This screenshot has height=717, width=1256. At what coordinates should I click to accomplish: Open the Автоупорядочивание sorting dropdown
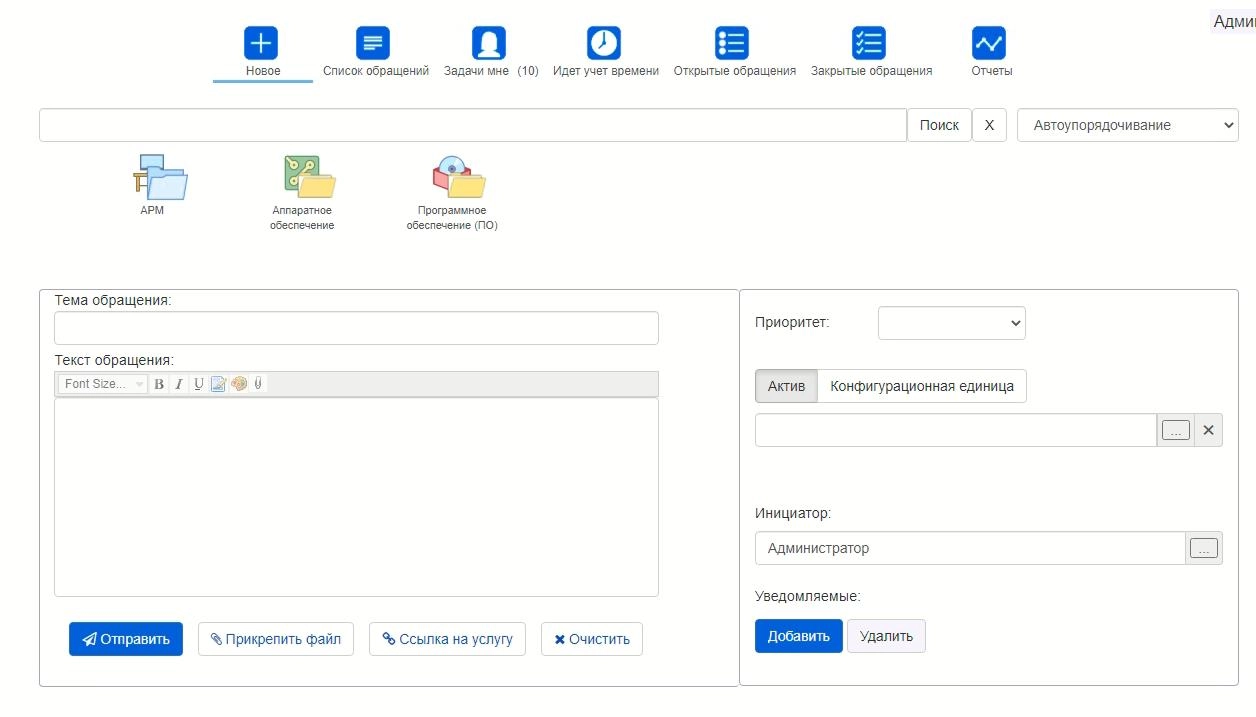coord(1128,125)
